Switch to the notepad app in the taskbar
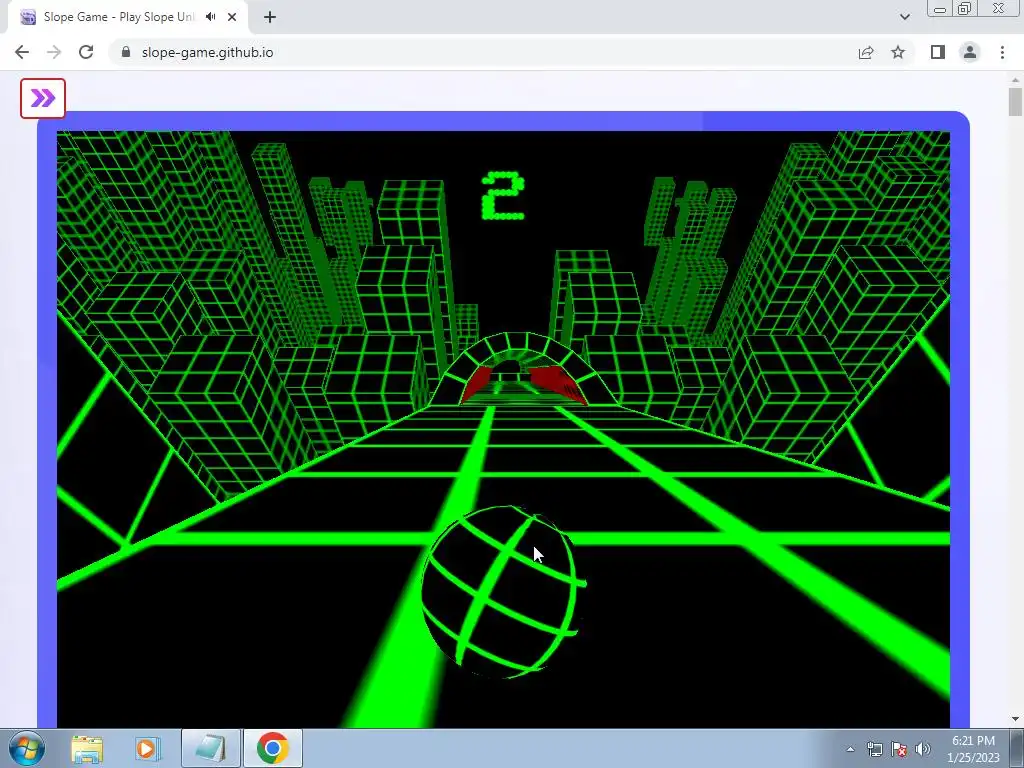This screenshot has width=1024, height=768. 210,748
